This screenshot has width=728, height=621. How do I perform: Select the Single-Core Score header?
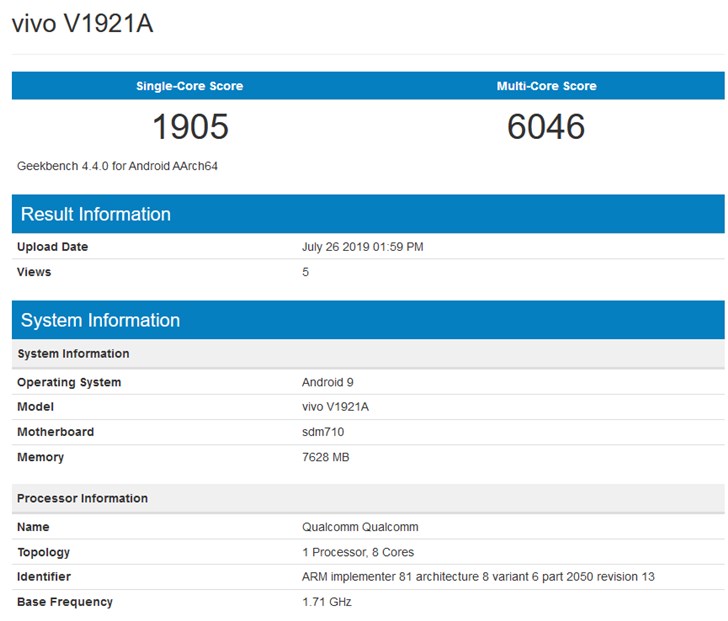pyautogui.click(x=189, y=86)
